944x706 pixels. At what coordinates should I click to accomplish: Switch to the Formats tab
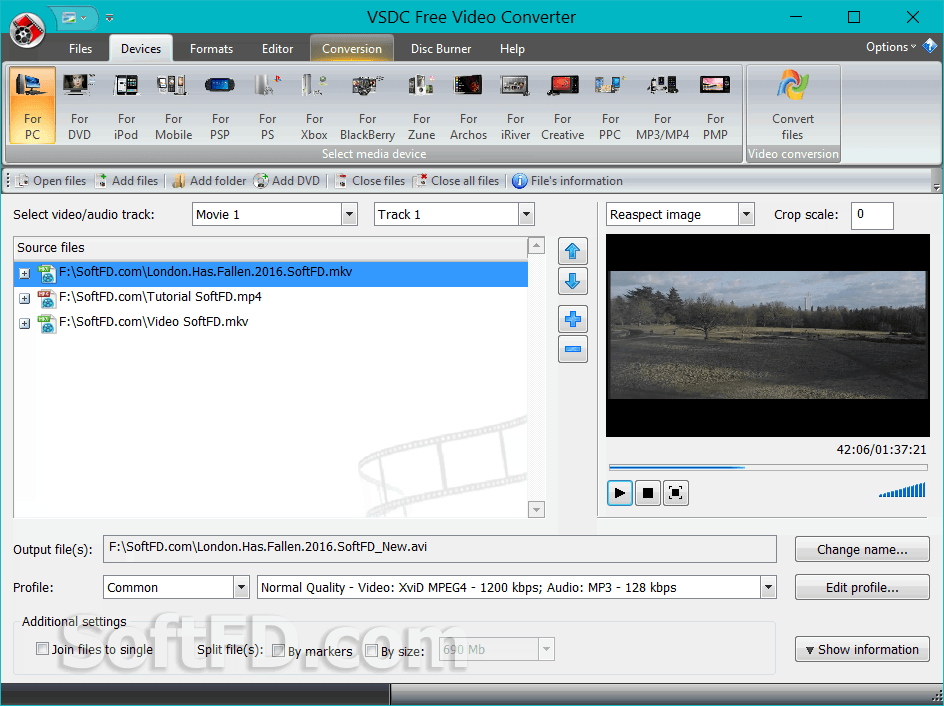211,49
